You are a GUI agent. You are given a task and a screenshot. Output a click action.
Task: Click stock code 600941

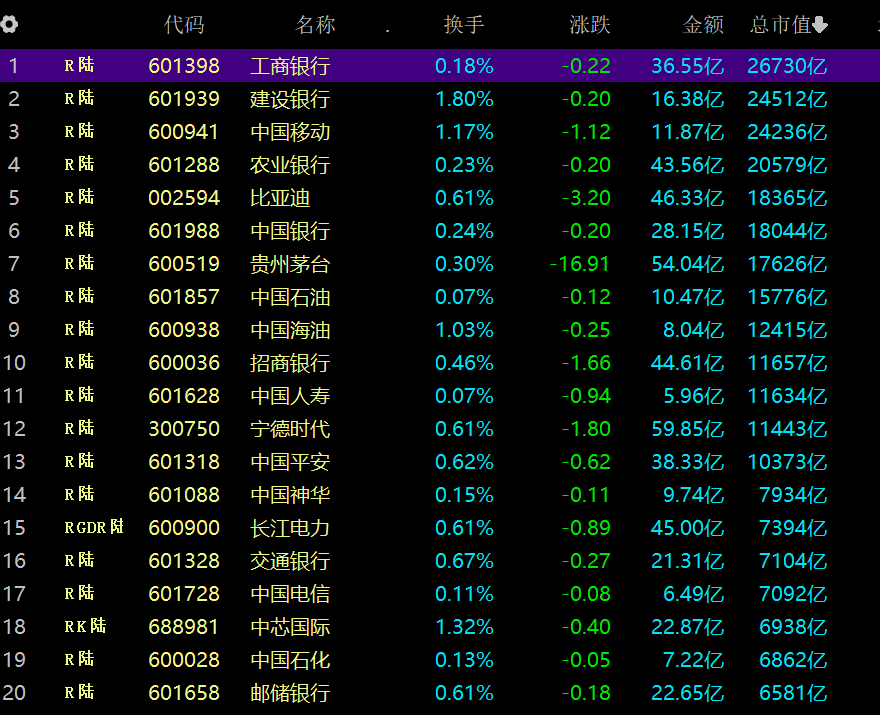tap(183, 132)
